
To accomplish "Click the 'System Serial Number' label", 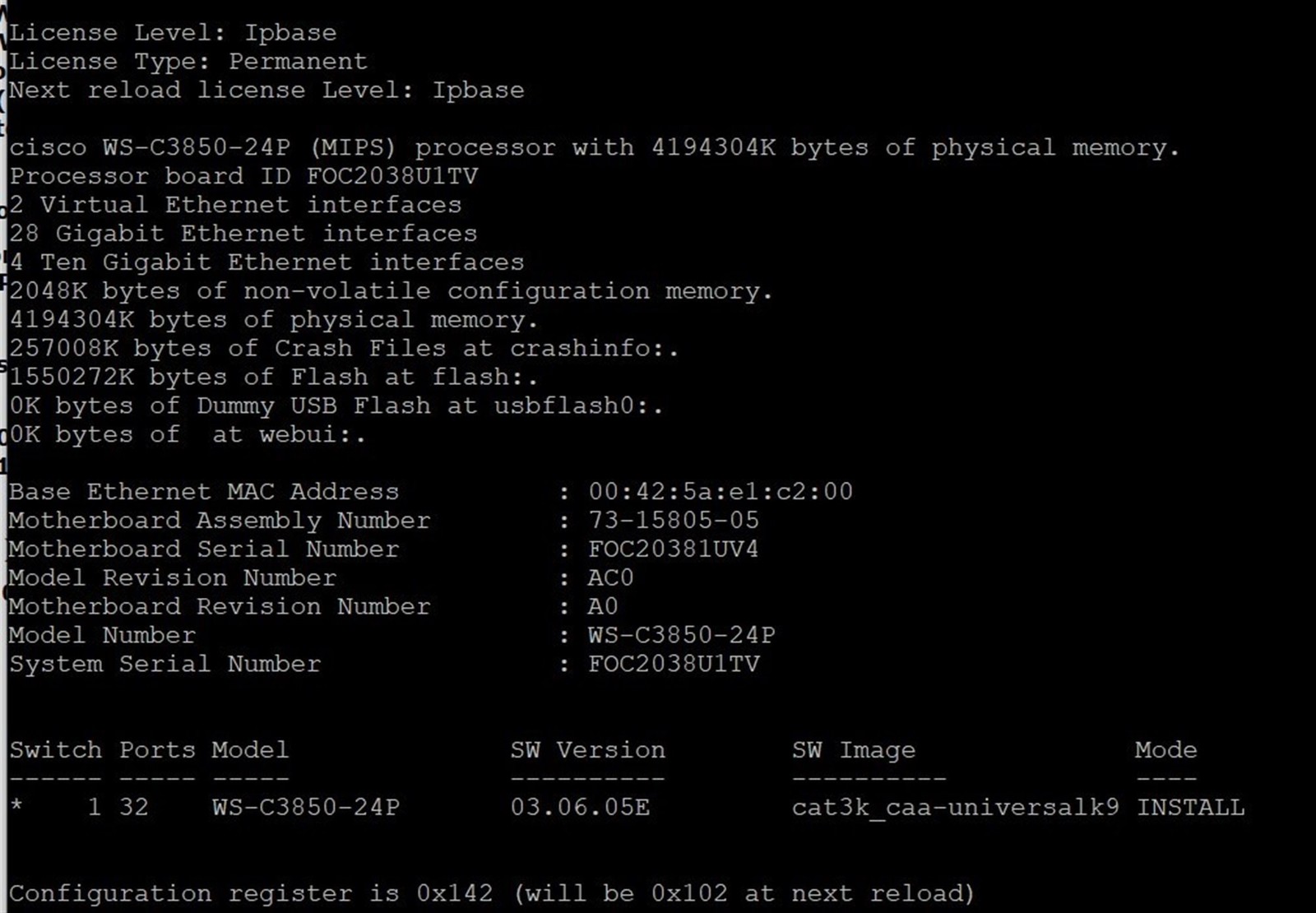I will pos(165,665).
